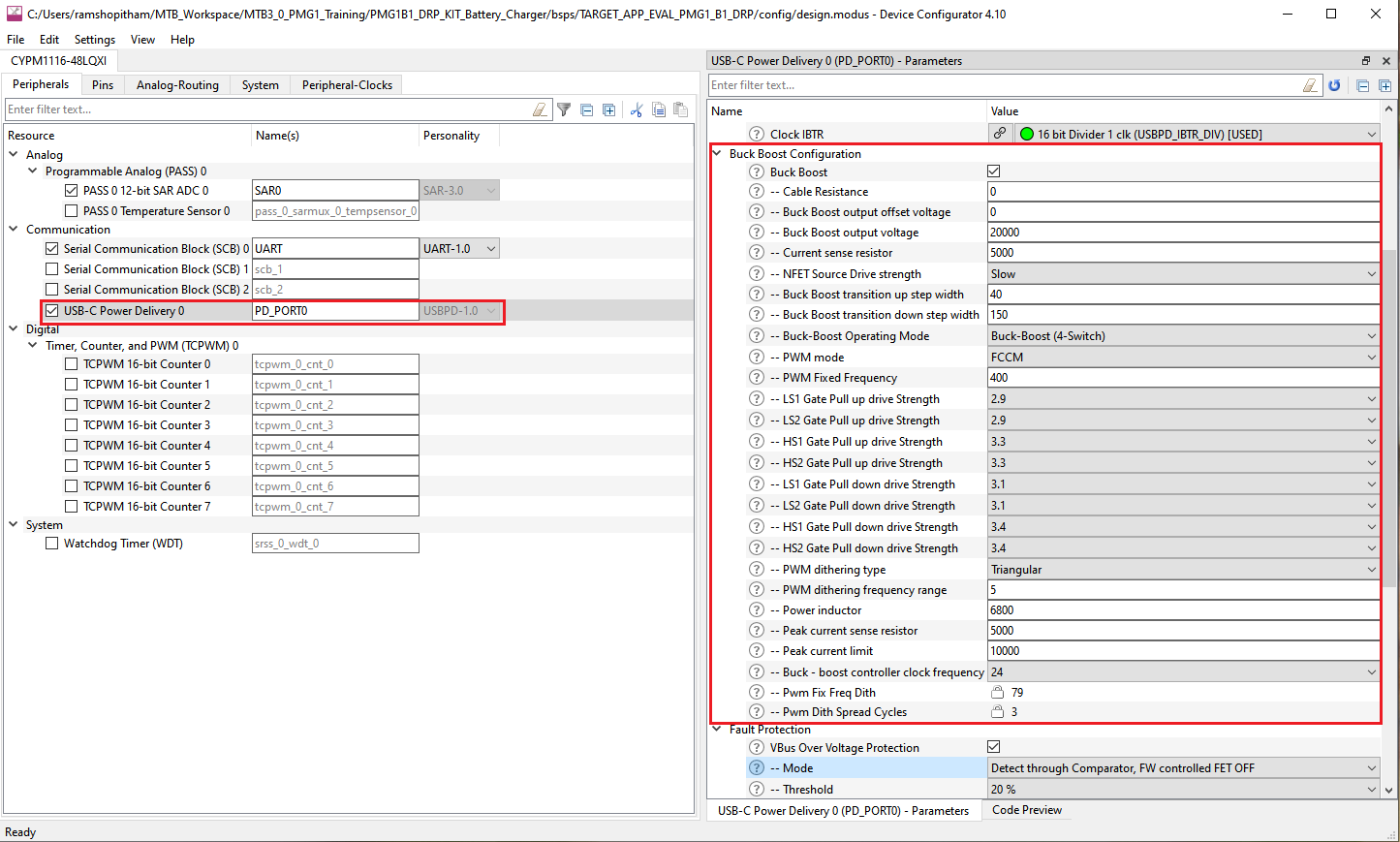Click lock icon beside Pwm Dith Spread Cycles
Viewport: 1400px width, 842px height.
pos(997,711)
